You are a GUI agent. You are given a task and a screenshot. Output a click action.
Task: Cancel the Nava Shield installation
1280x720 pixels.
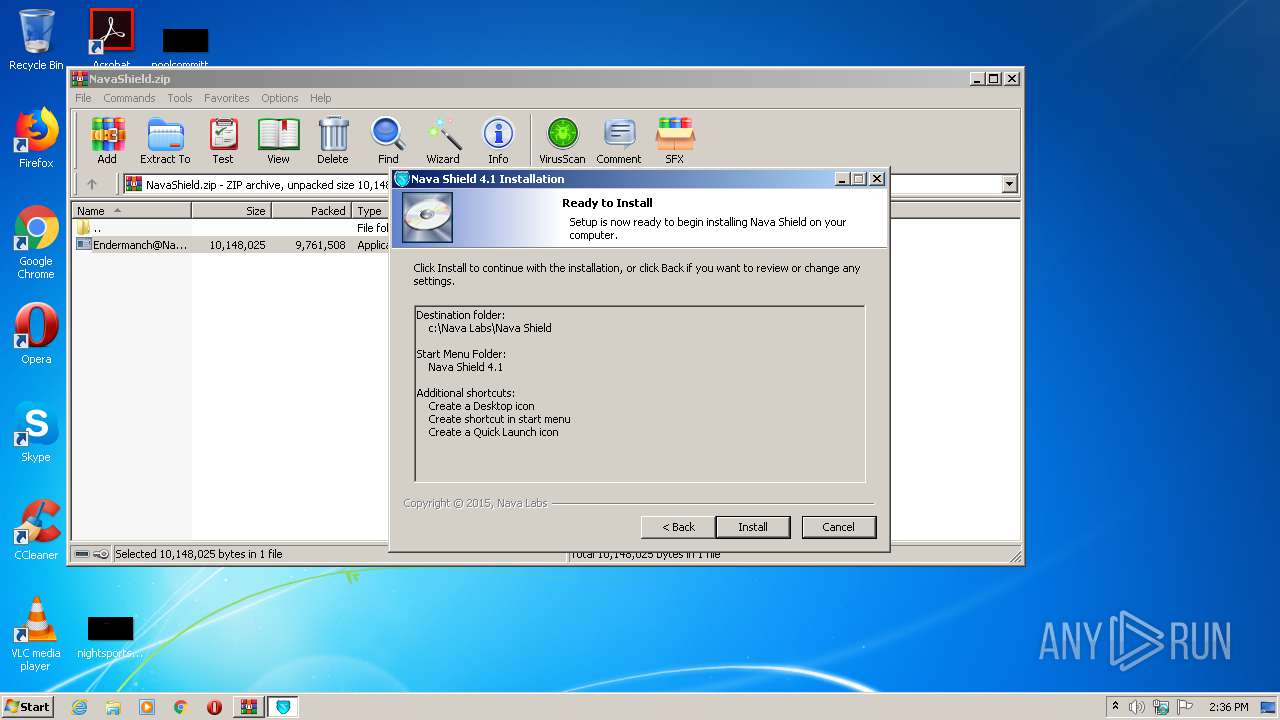tap(838, 527)
